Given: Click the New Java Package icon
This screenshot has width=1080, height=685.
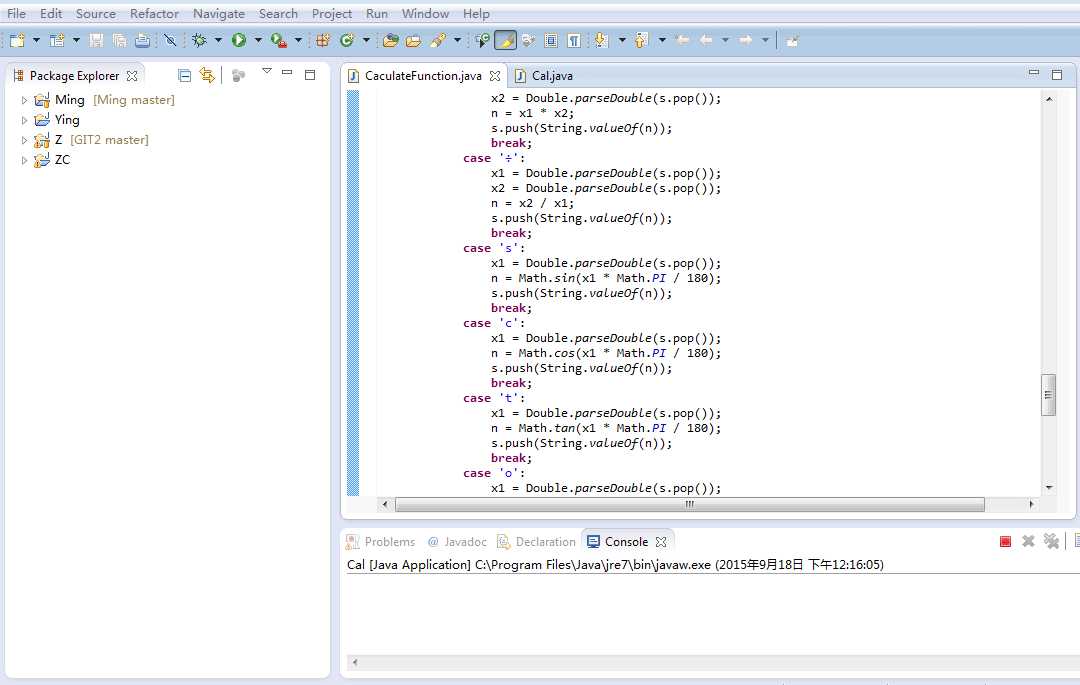Looking at the screenshot, I should point(322,41).
